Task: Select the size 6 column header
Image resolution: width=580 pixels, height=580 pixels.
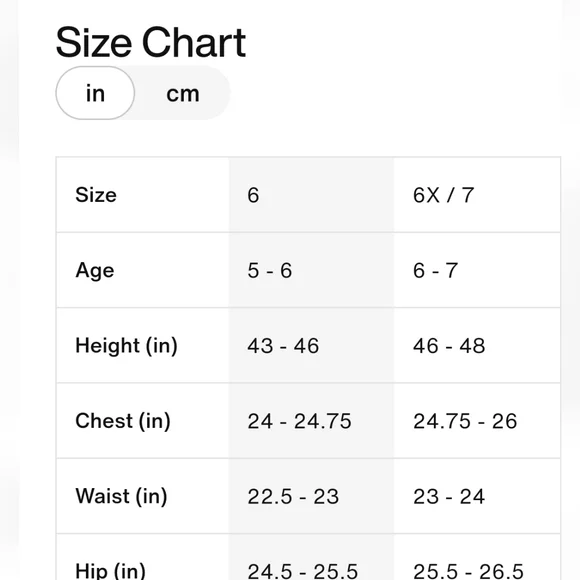Action: point(311,195)
